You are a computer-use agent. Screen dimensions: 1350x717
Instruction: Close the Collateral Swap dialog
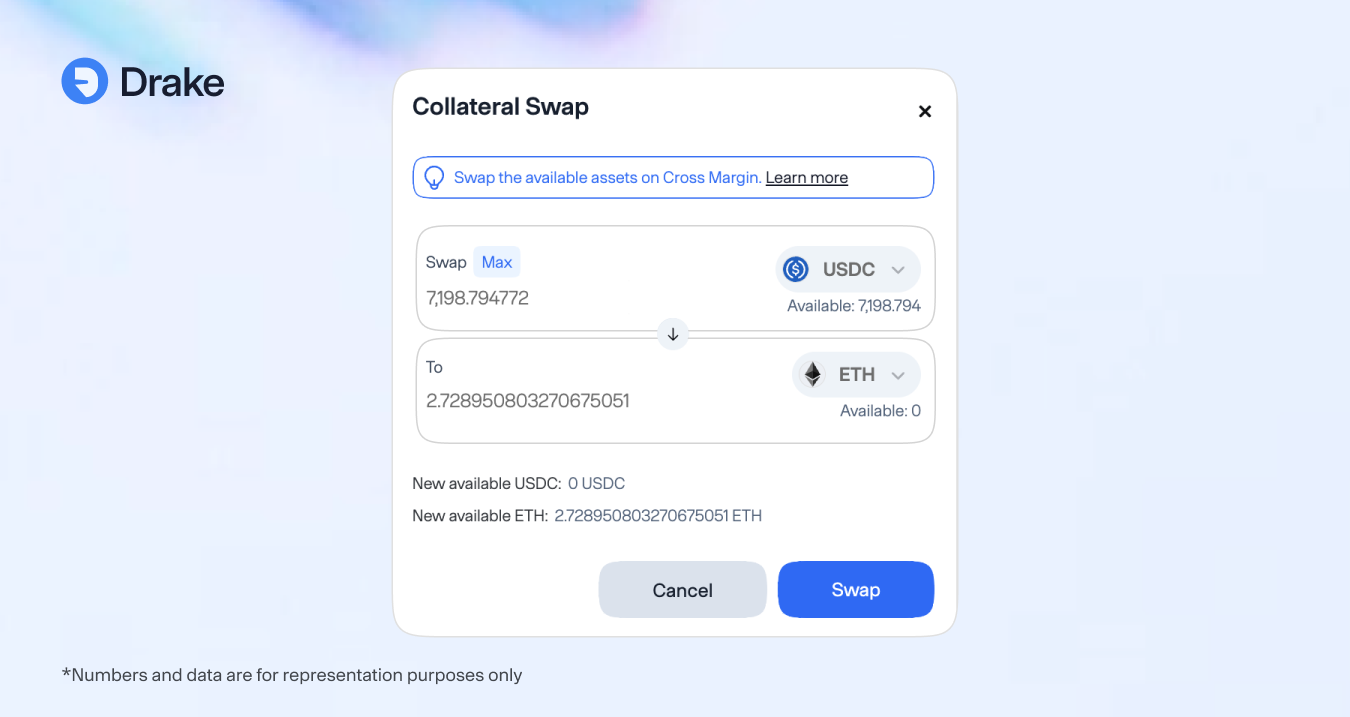(x=925, y=111)
